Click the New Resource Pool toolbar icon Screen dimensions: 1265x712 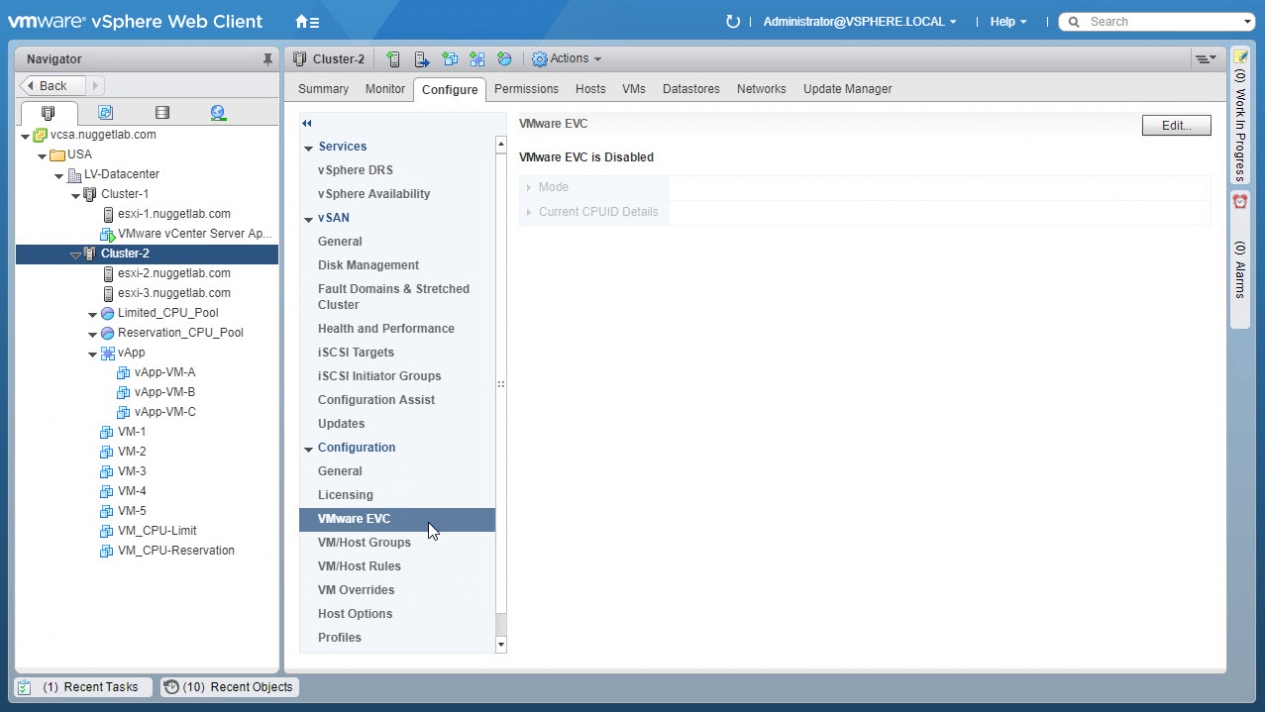[x=504, y=59]
